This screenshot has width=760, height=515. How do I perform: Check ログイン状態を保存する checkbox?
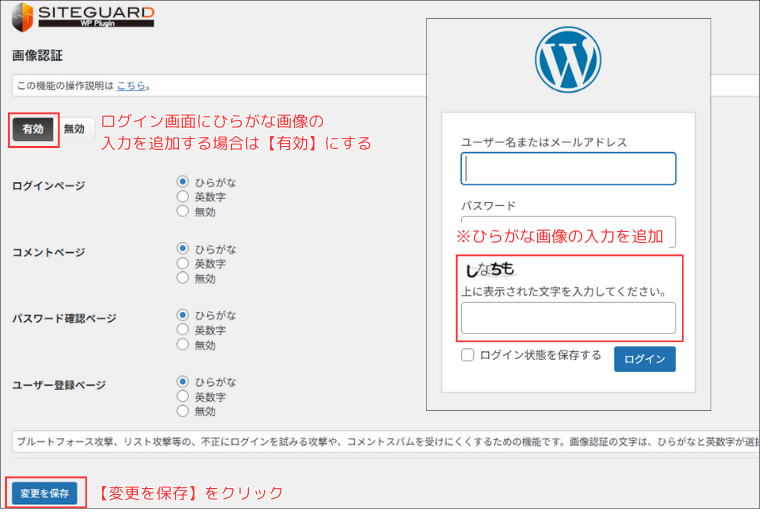point(467,355)
